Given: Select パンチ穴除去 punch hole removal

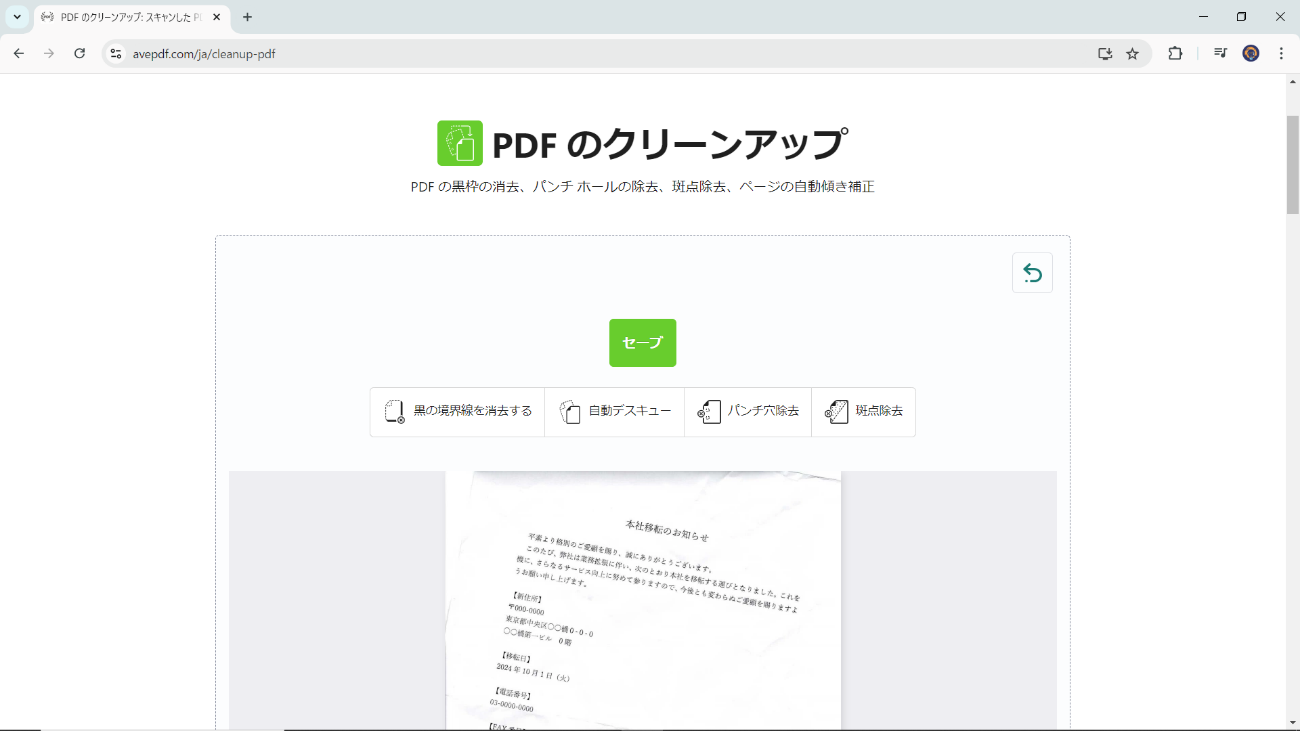Looking at the screenshot, I should click(748, 412).
